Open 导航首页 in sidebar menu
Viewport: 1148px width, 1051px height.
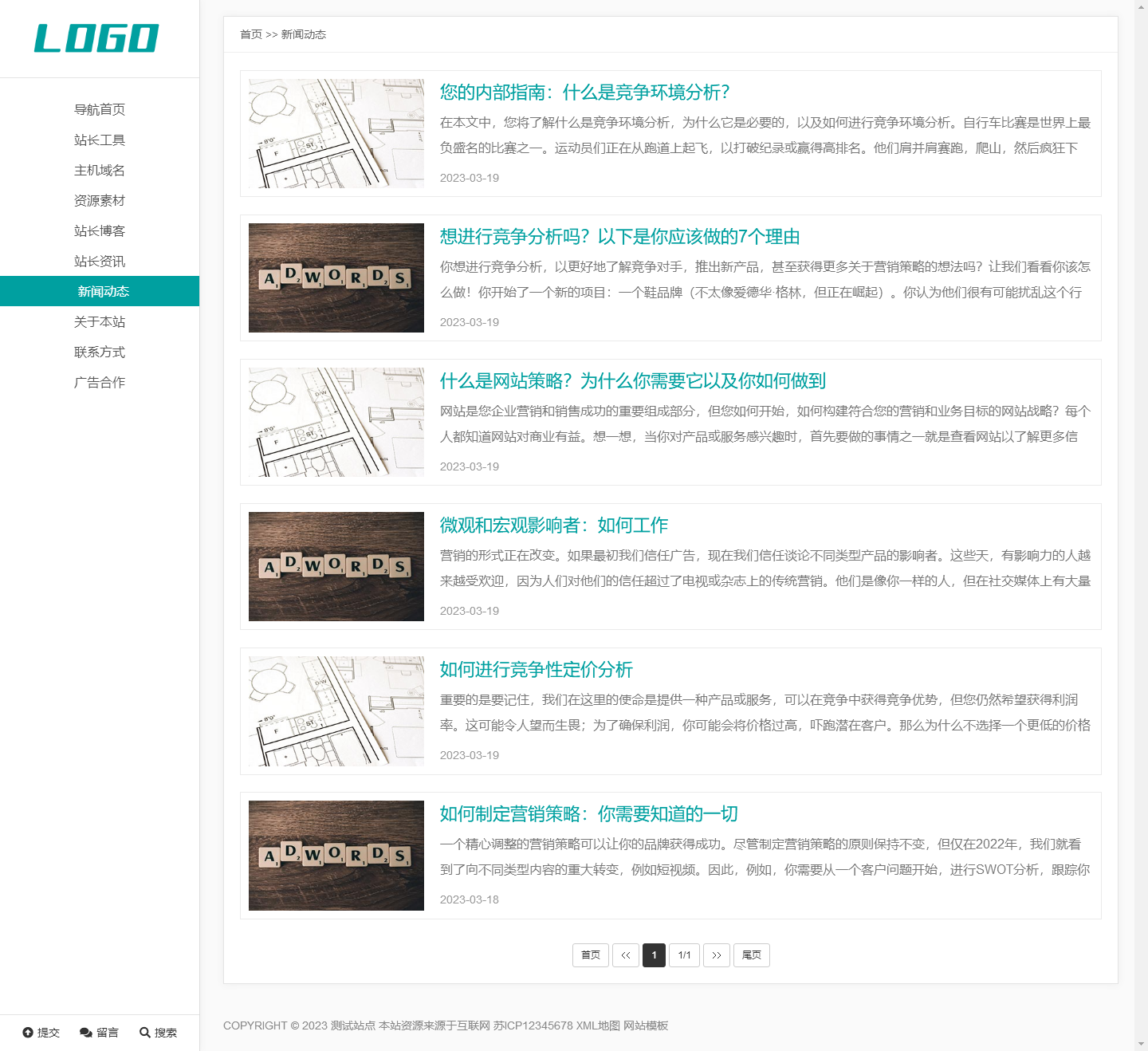pos(100,109)
